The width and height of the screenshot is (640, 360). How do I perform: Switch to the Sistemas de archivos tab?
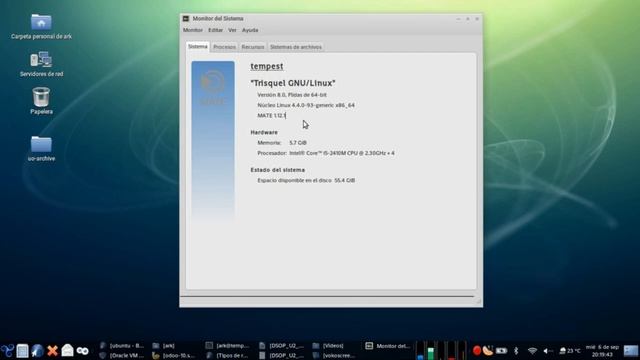[296, 47]
